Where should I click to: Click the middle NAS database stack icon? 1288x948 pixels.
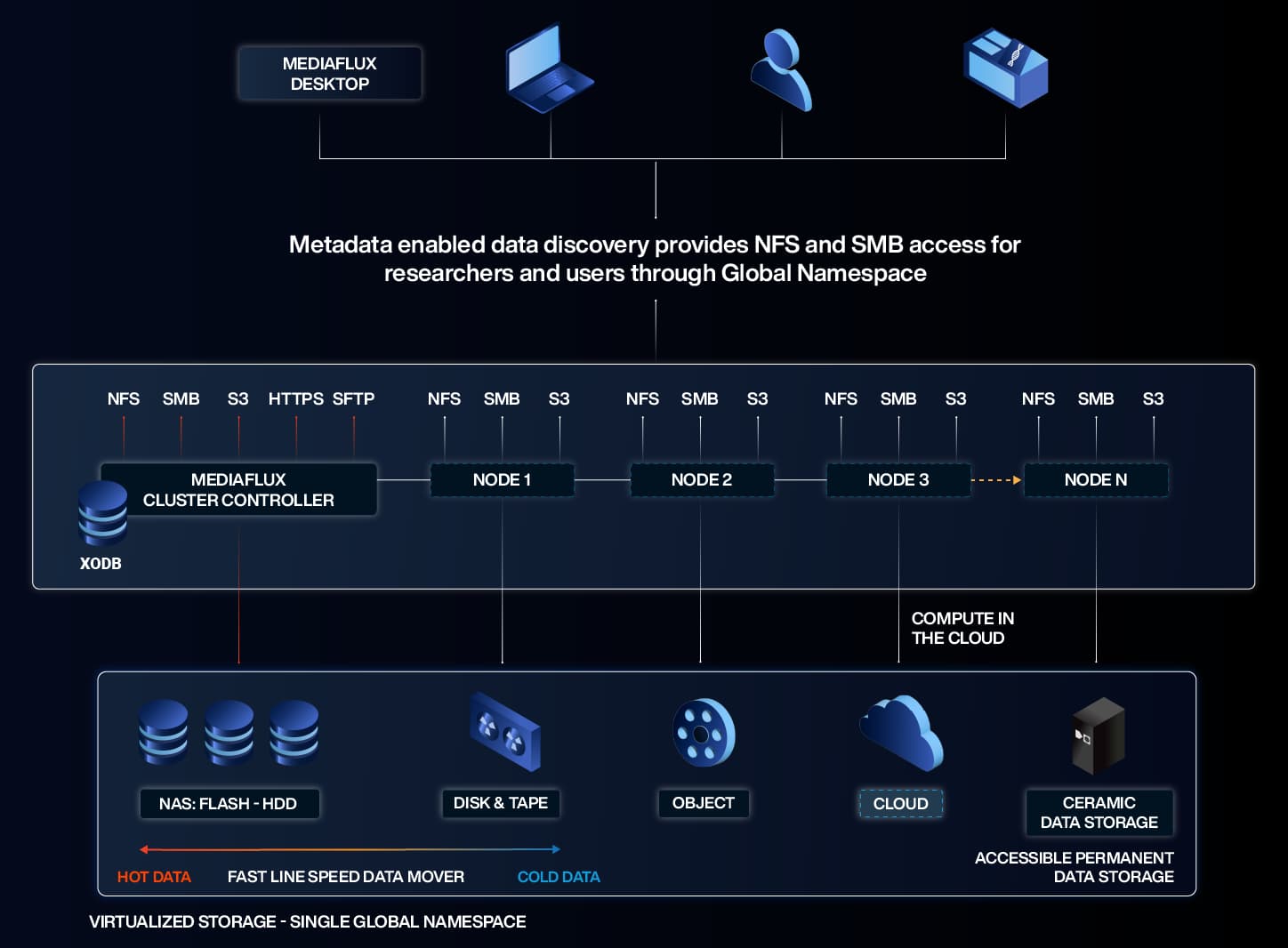pos(229,733)
